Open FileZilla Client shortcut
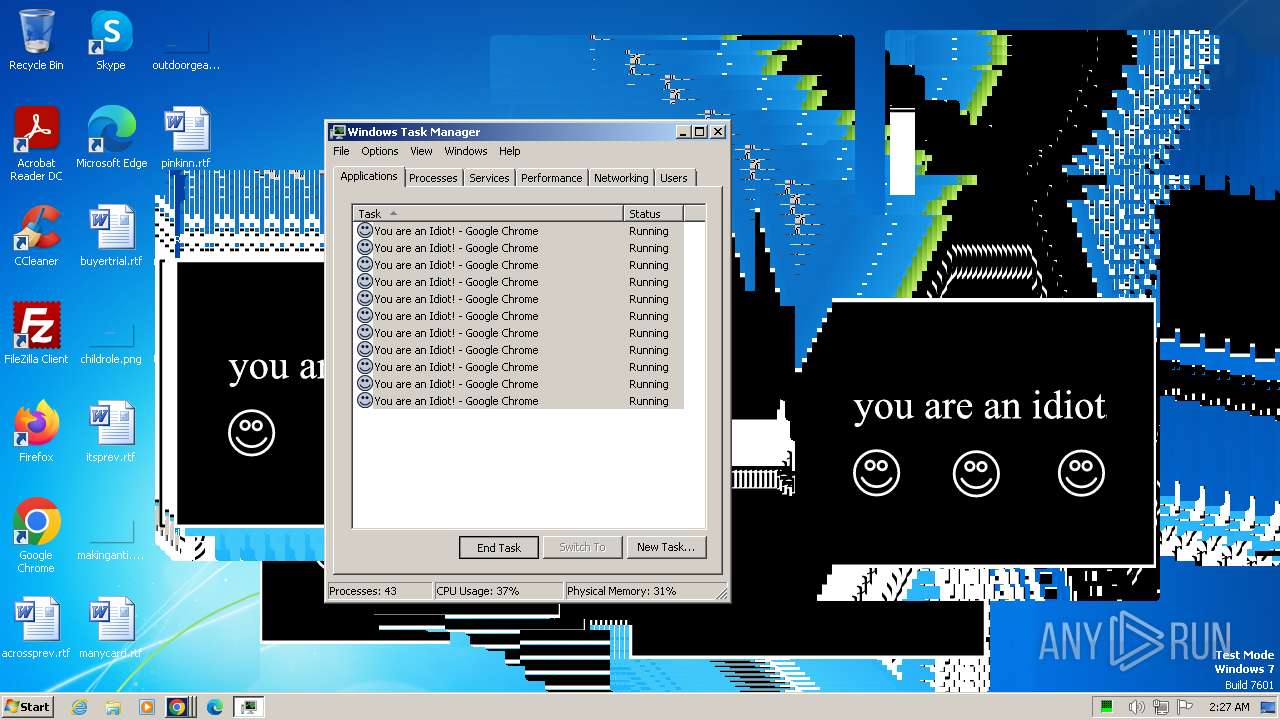Image resolution: width=1280 pixels, height=720 pixels. pos(36,335)
